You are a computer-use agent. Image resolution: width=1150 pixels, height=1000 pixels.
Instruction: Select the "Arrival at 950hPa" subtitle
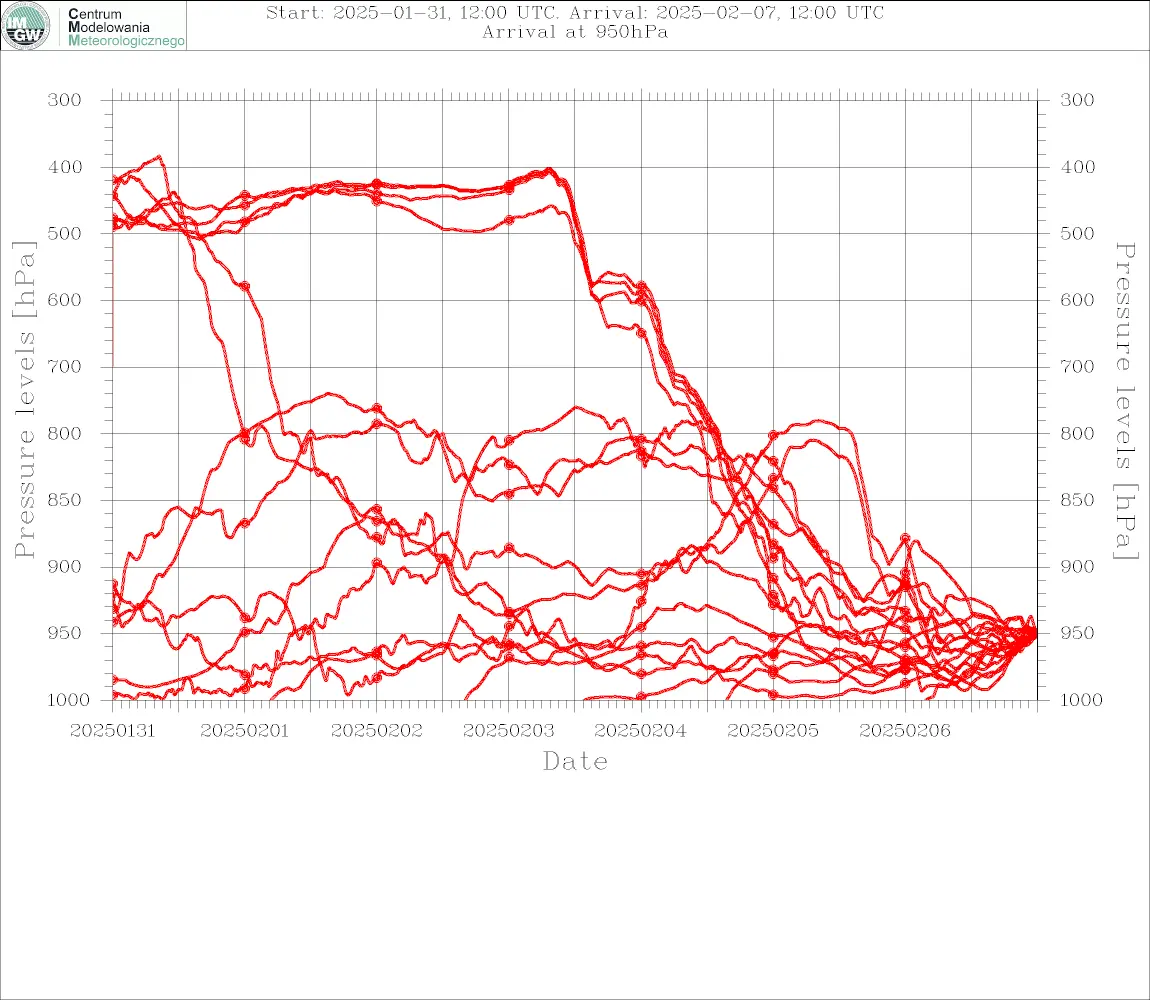click(575, 32)
